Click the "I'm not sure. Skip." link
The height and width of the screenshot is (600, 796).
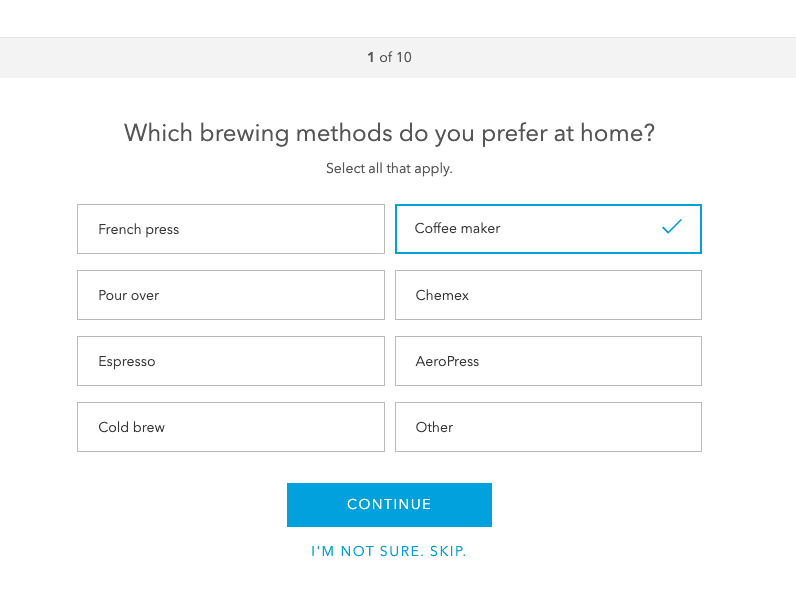[x=389, y=551]
